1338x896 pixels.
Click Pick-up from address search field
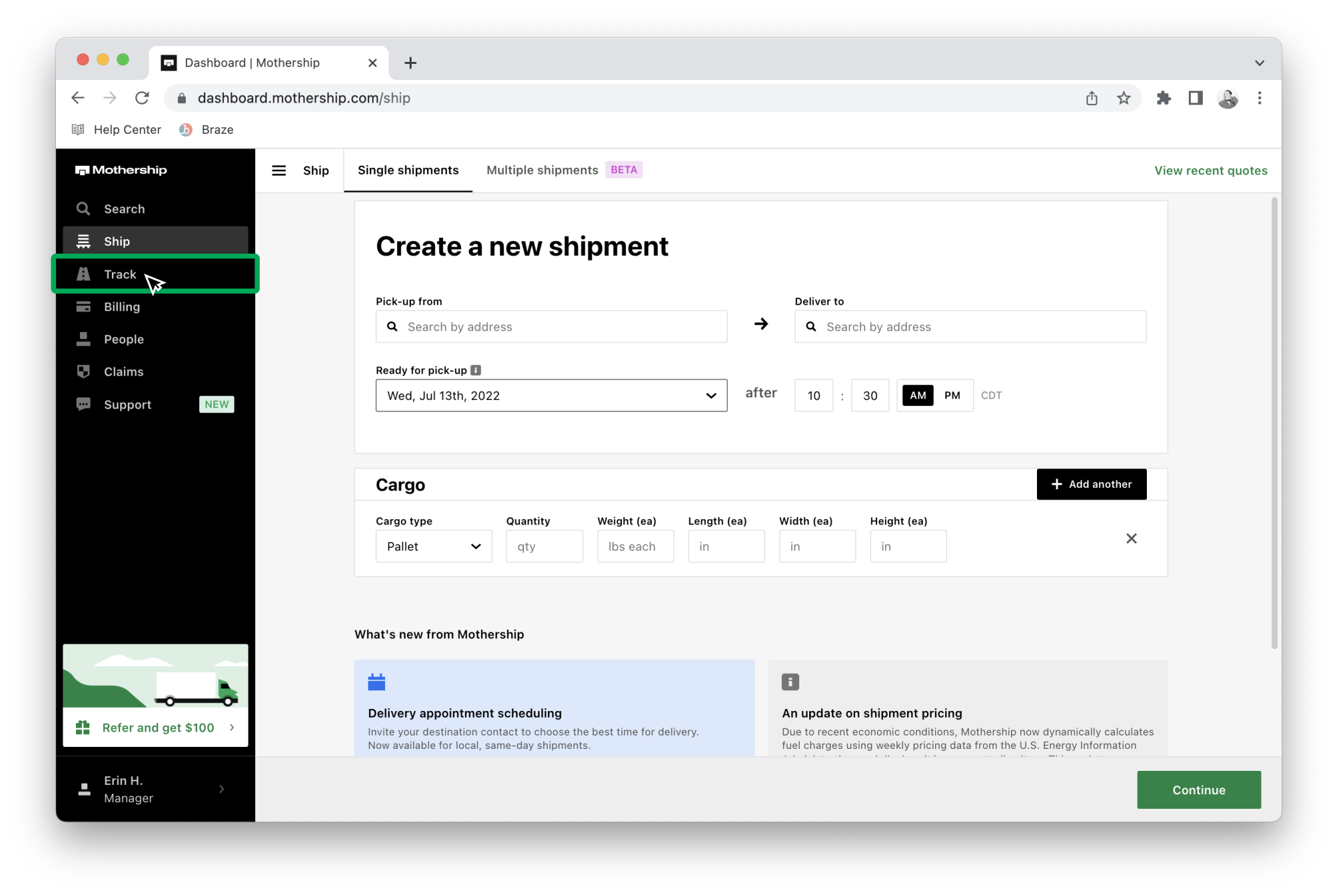point(551,327)
